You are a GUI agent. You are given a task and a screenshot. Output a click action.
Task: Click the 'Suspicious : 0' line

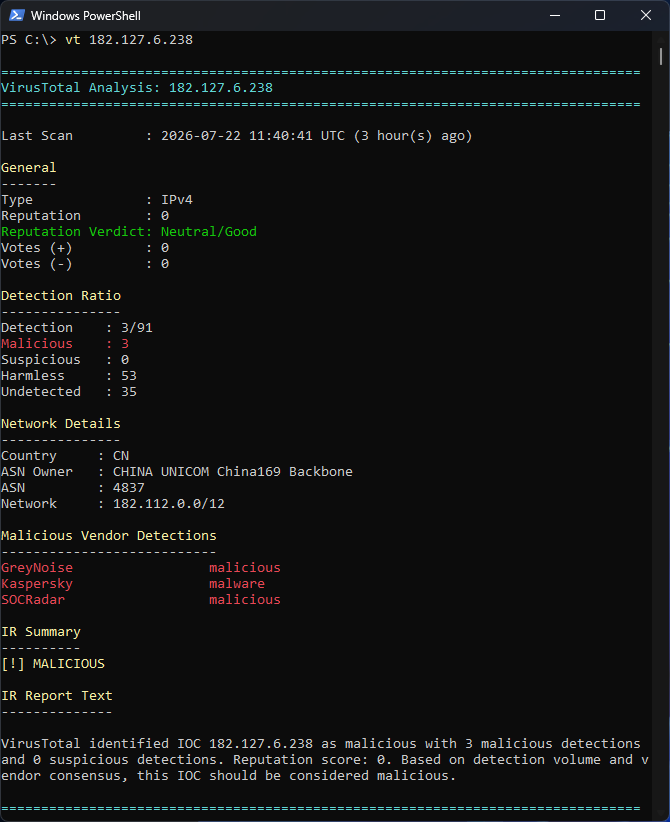coord(65,360)
